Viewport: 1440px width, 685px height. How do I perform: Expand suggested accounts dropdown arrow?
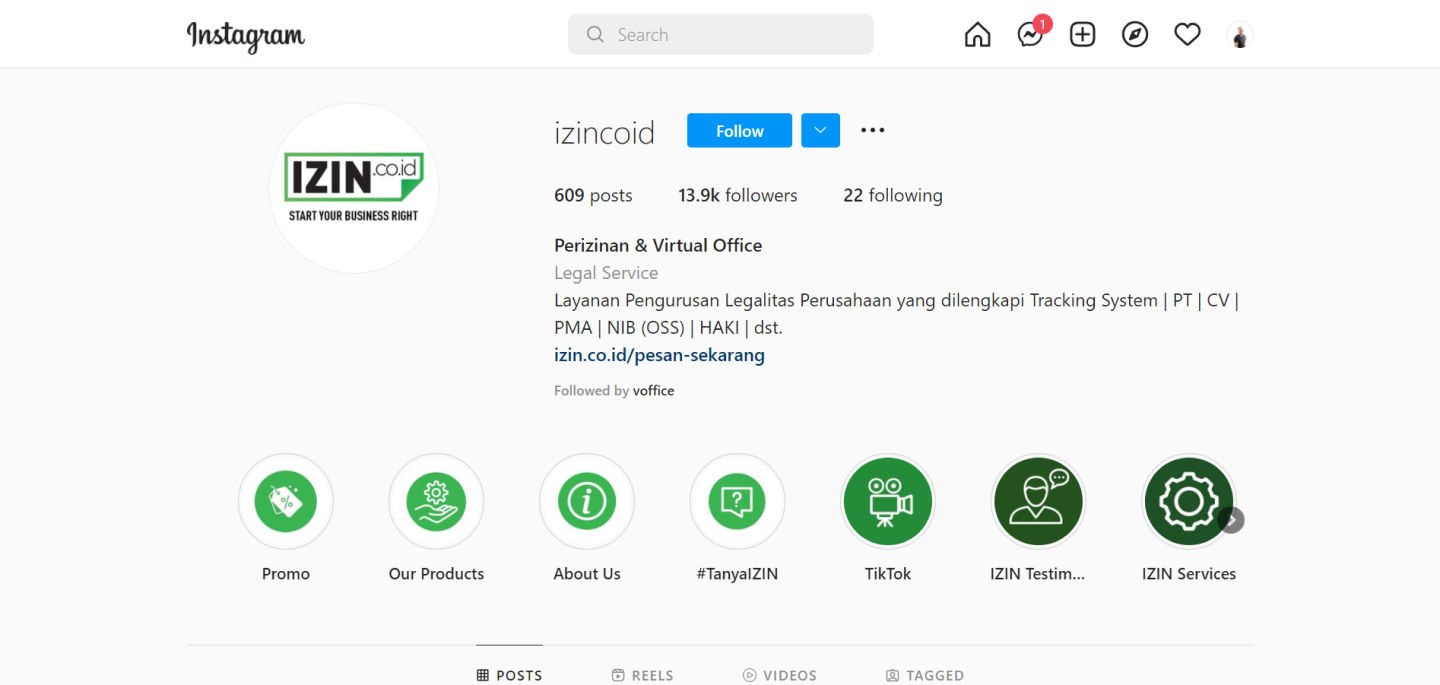[820, 131]
